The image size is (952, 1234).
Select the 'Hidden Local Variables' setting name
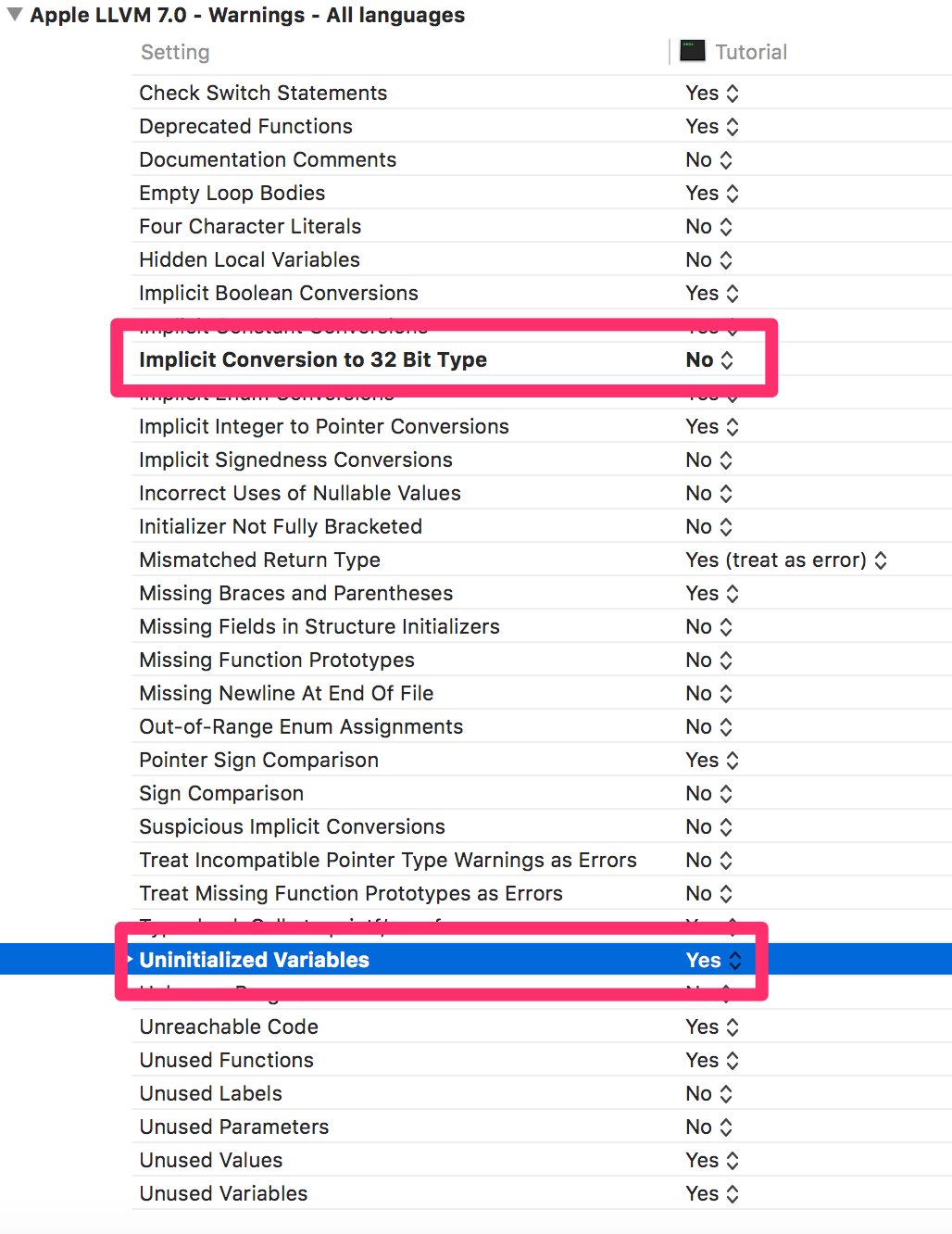click(x=249, y=259)
